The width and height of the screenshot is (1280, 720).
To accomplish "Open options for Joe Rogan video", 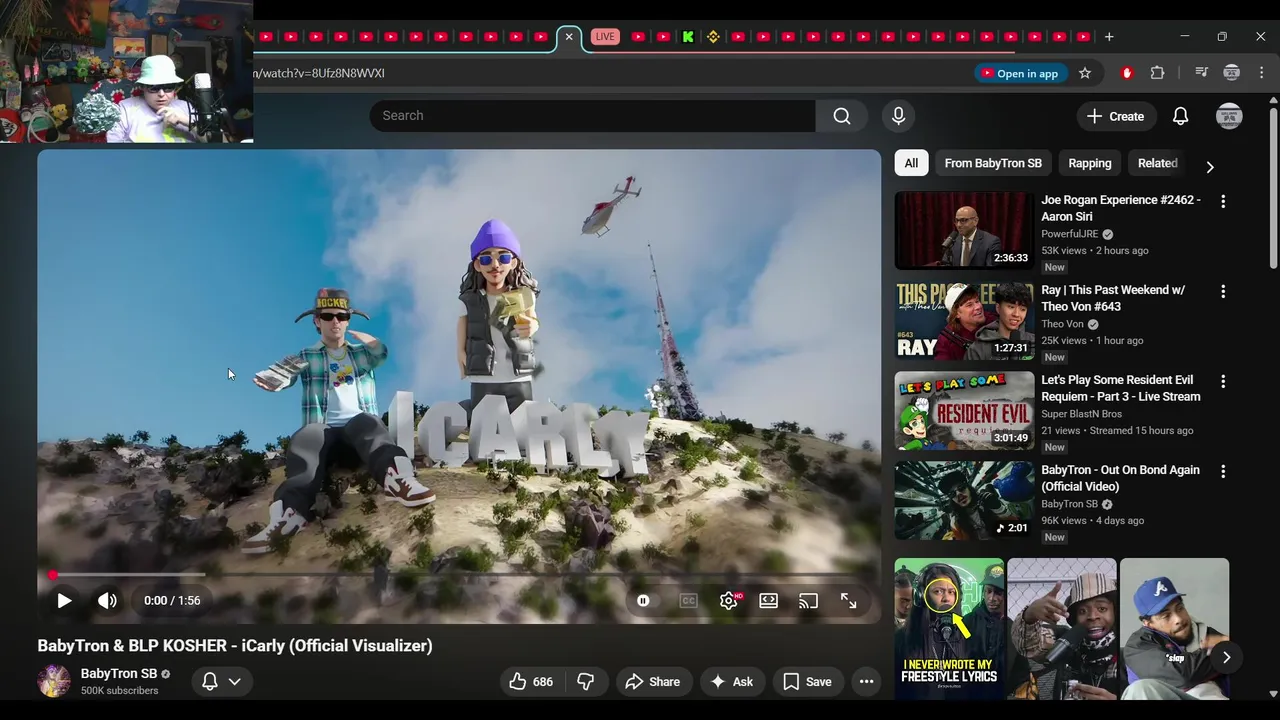I will point(1223,201).
